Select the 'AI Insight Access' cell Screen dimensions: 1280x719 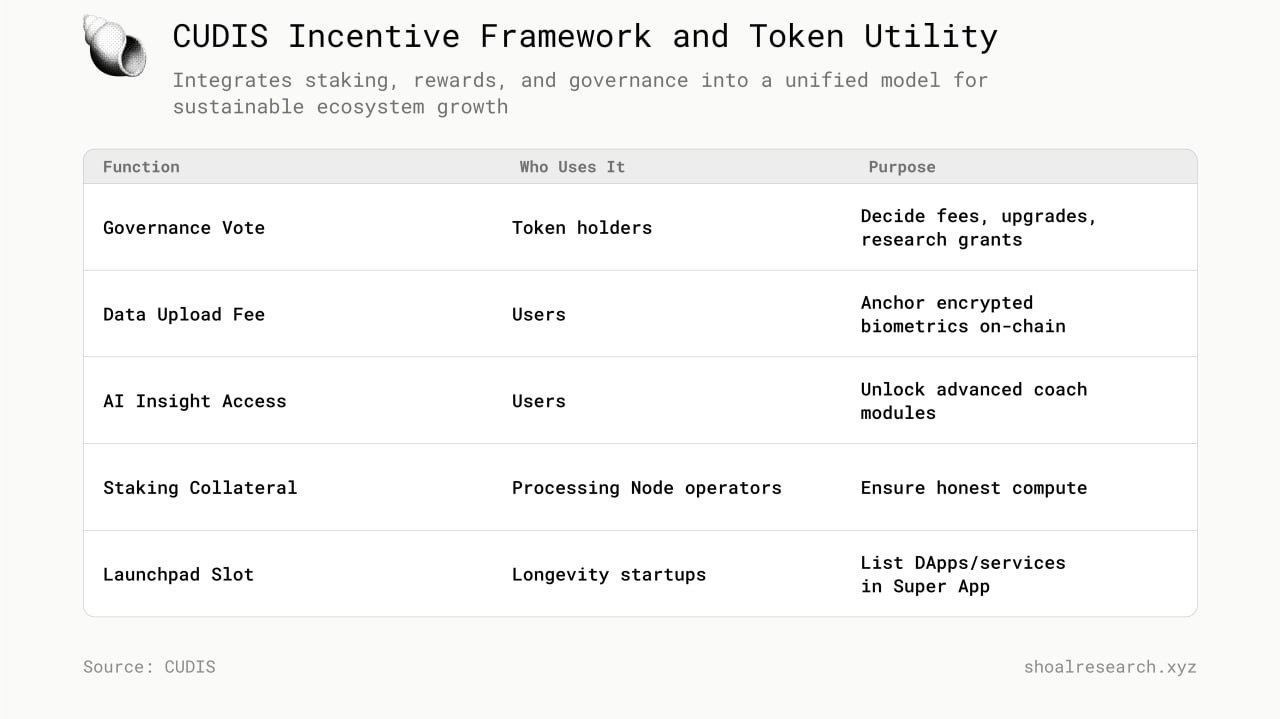(195, 401)
